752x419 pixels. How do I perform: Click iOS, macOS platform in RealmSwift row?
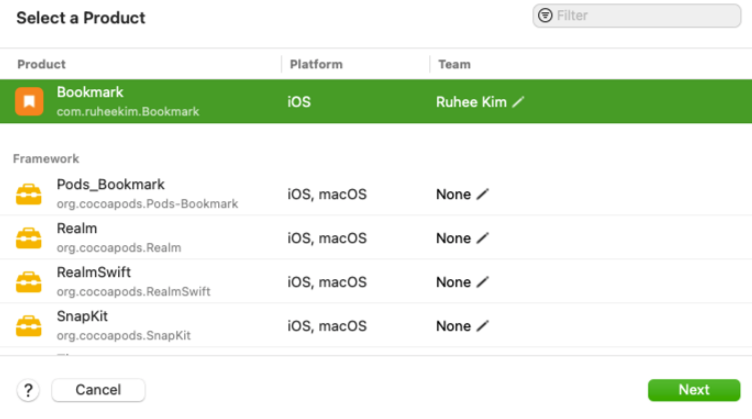327,282
